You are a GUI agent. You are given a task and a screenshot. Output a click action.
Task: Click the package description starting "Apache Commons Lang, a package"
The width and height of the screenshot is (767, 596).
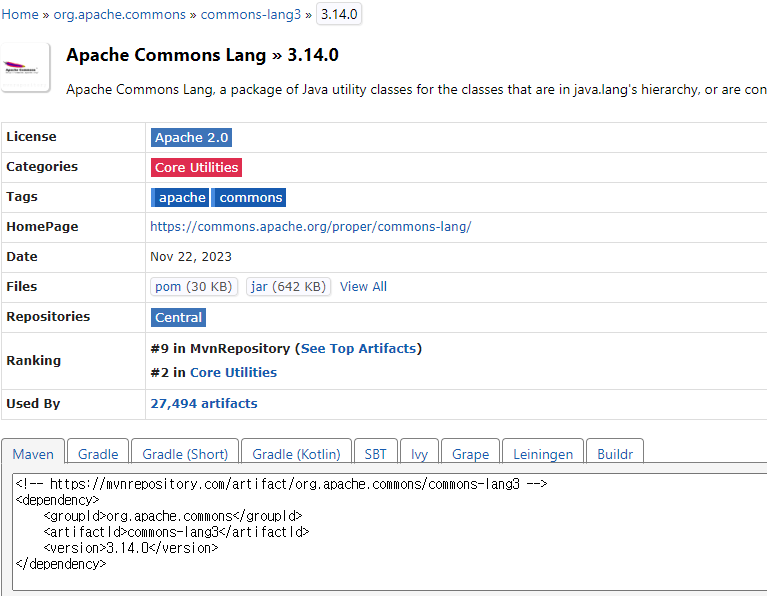416,90
